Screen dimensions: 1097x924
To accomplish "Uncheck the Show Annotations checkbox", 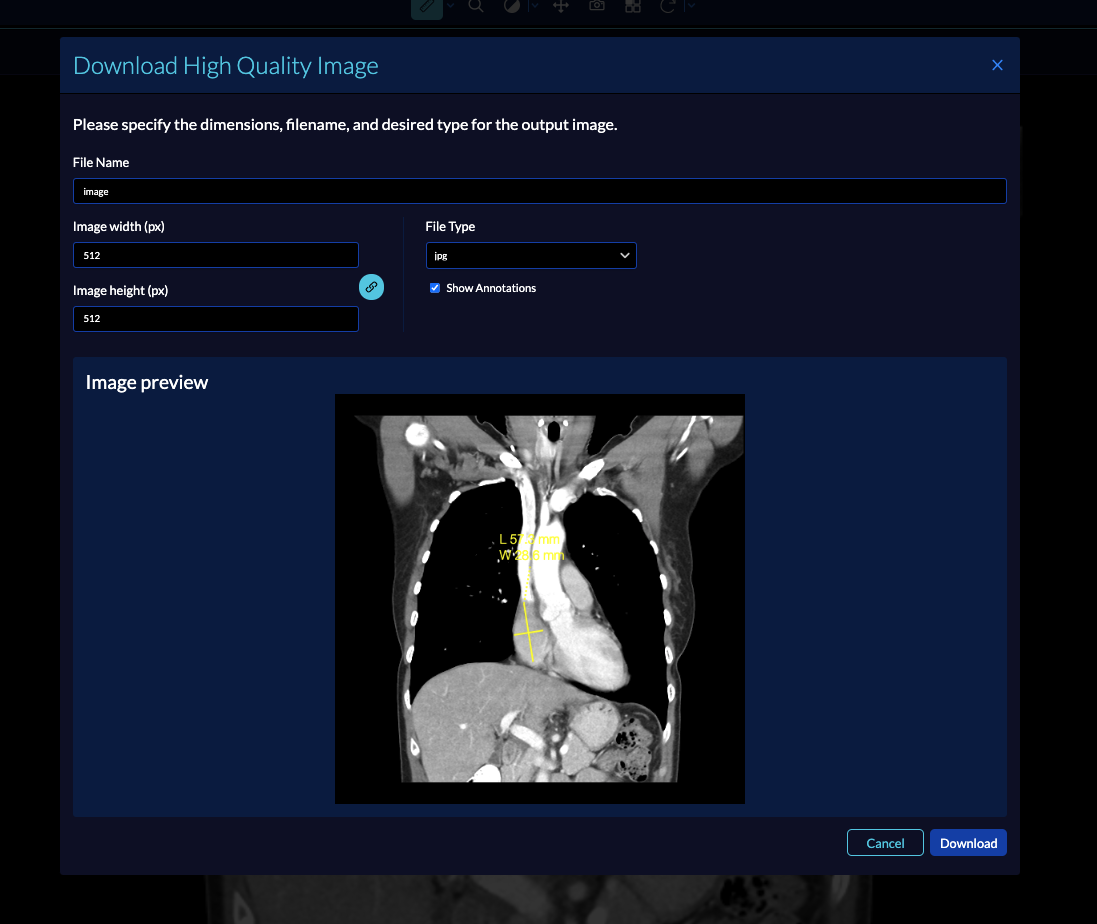I will point(435,288).
